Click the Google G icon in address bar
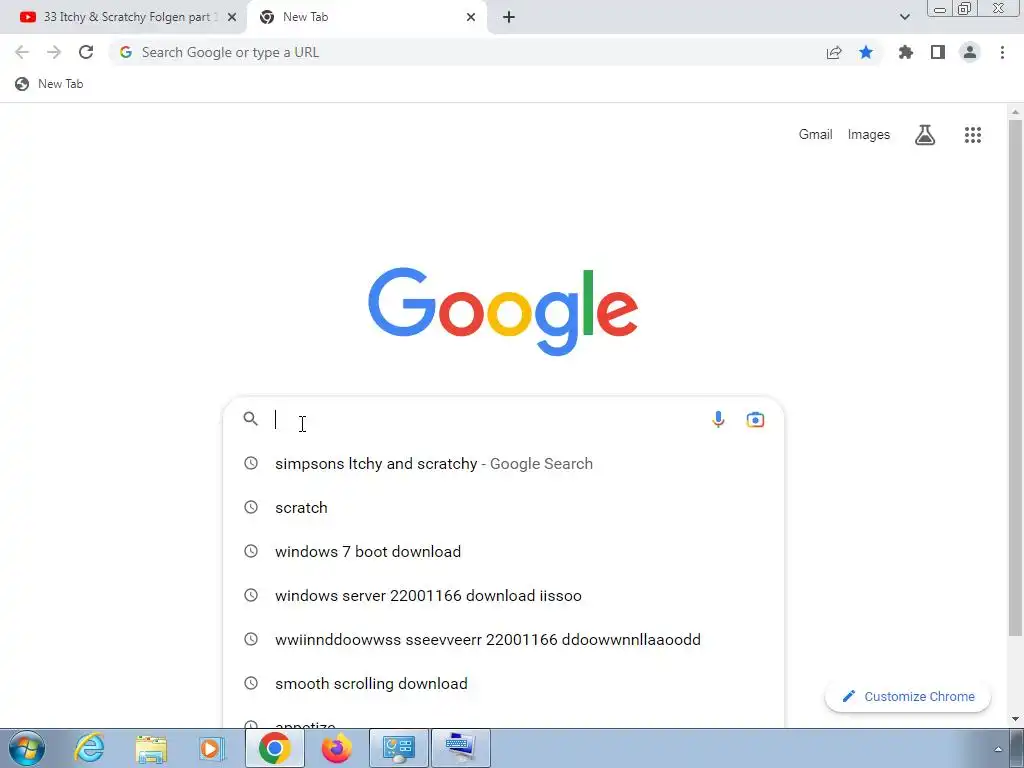The height and width of the screenshot is (768, 1024). pos(126,52)
